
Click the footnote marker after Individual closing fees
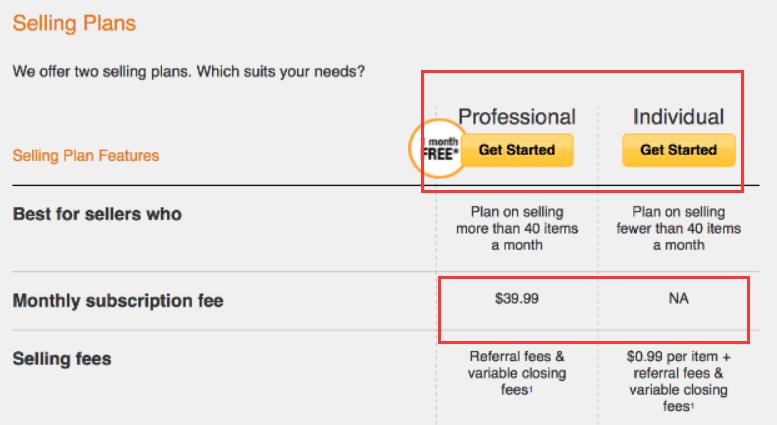pyautogui.click(x=690, y=405)
